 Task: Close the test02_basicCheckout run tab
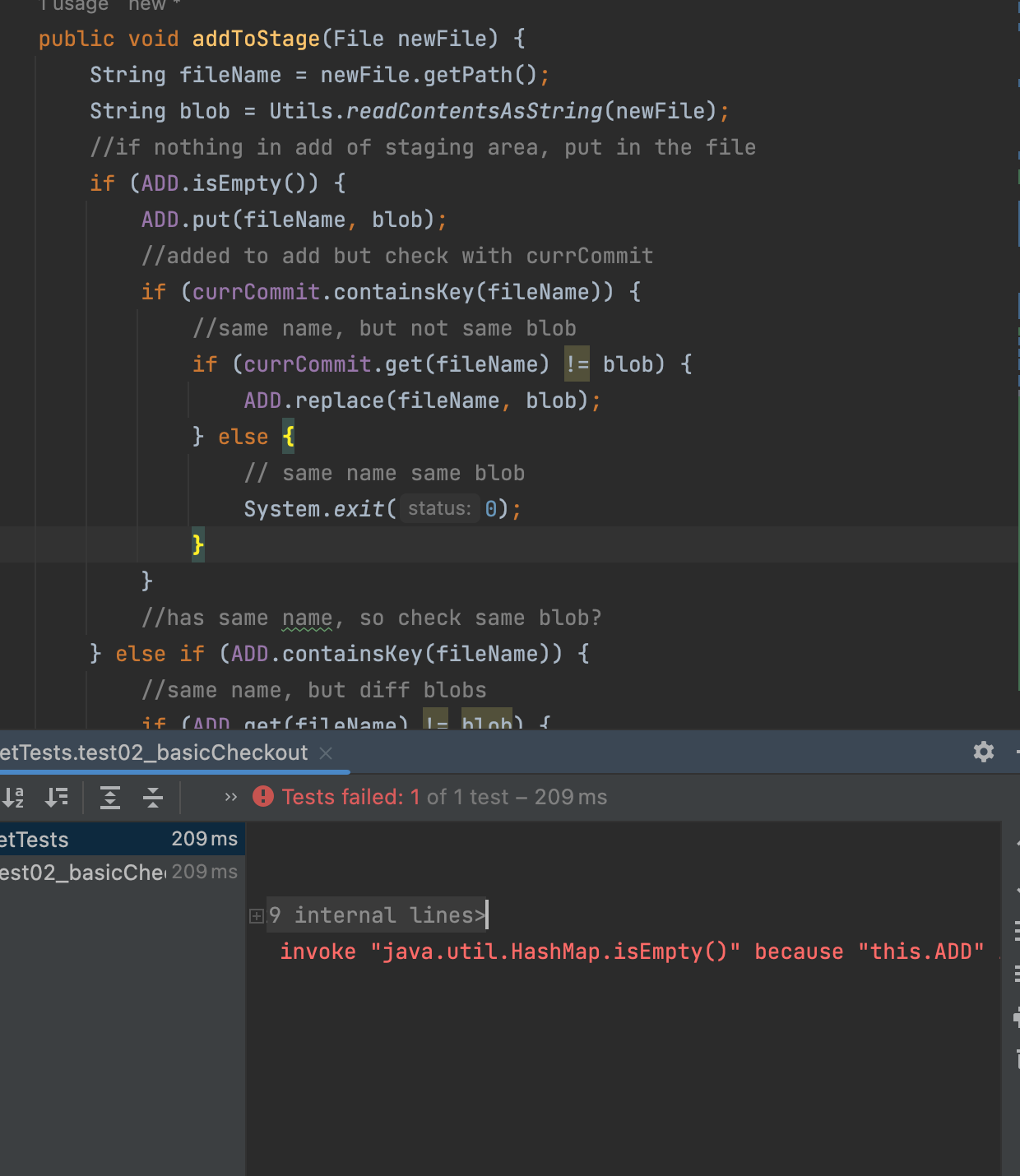(x=326, y=752)
